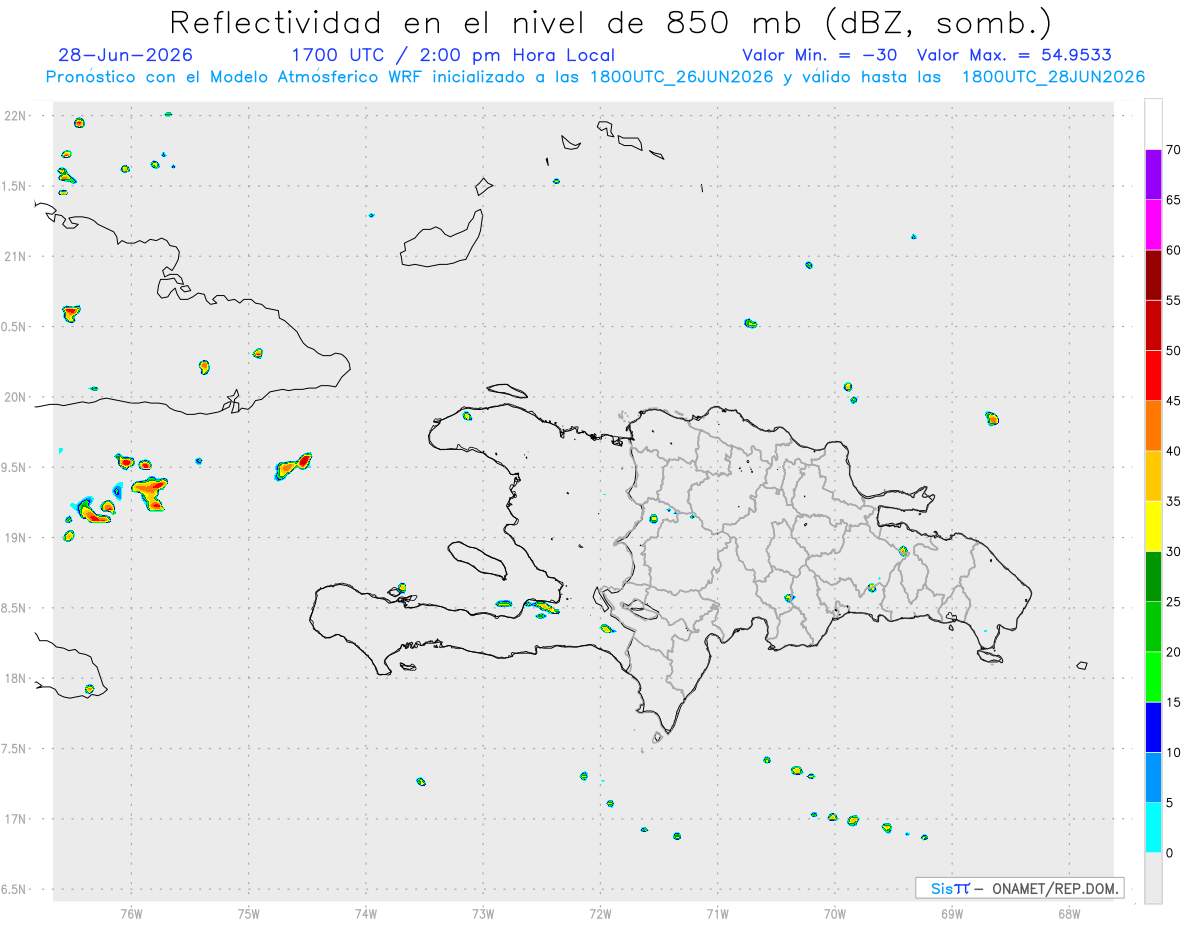This screenshot has height=927, width=1200.
Task: Pick the yellow 30–35 dBZ color band
Action: coord(1153,526)
